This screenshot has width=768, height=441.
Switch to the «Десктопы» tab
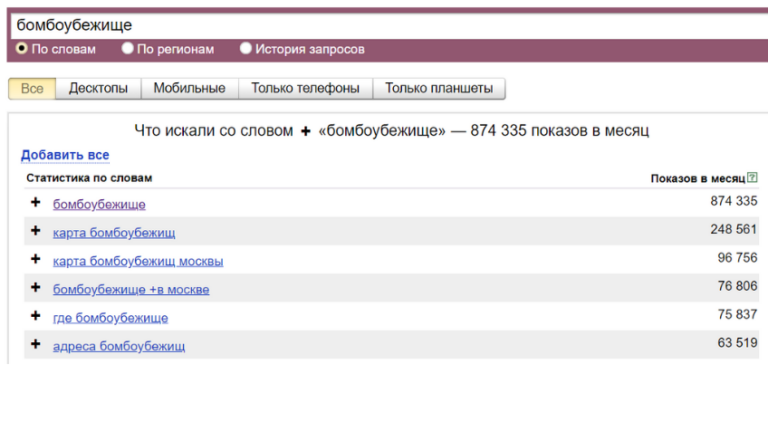tap(98, 89)
